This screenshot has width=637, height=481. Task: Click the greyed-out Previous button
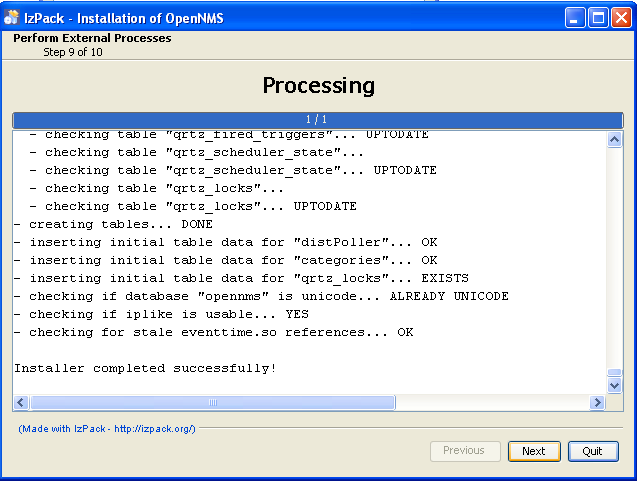point(465,451)
